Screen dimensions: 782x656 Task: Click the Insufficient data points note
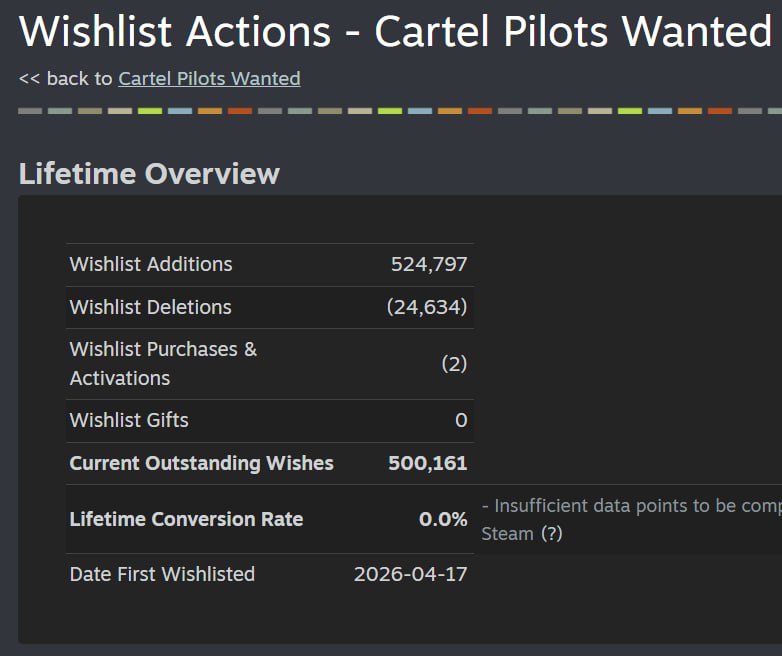631,520
